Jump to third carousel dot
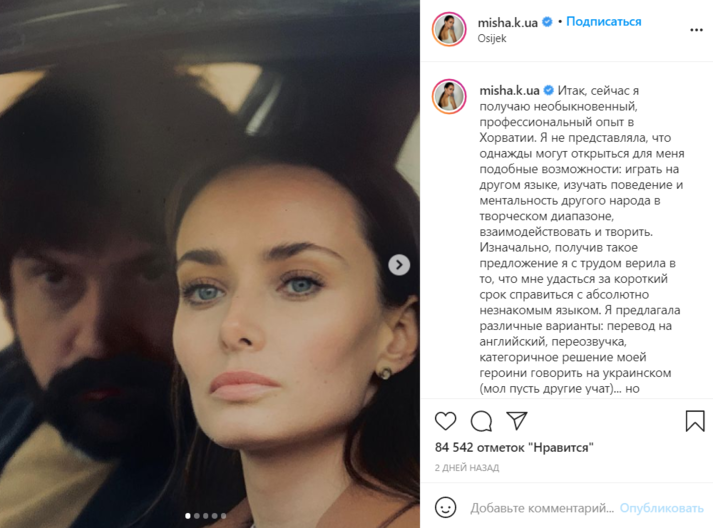713x528 pixels. (206, 516)
